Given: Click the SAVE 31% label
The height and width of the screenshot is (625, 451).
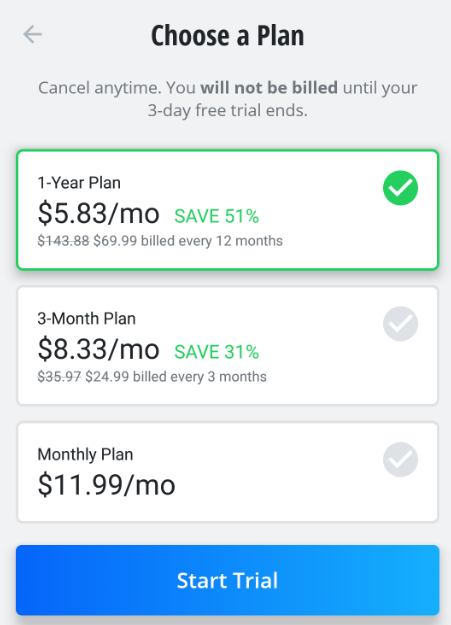Looking at the screenshot, I should (x=217, y=352).
